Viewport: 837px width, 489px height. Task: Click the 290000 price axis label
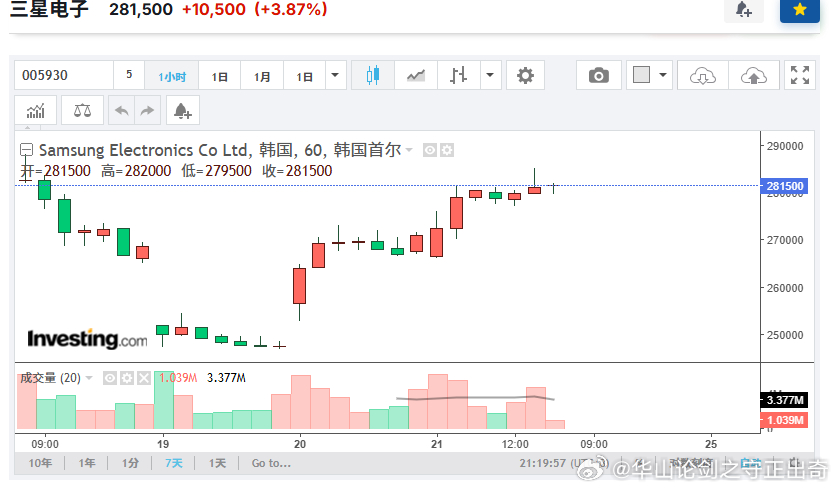[x=785, y=146]
